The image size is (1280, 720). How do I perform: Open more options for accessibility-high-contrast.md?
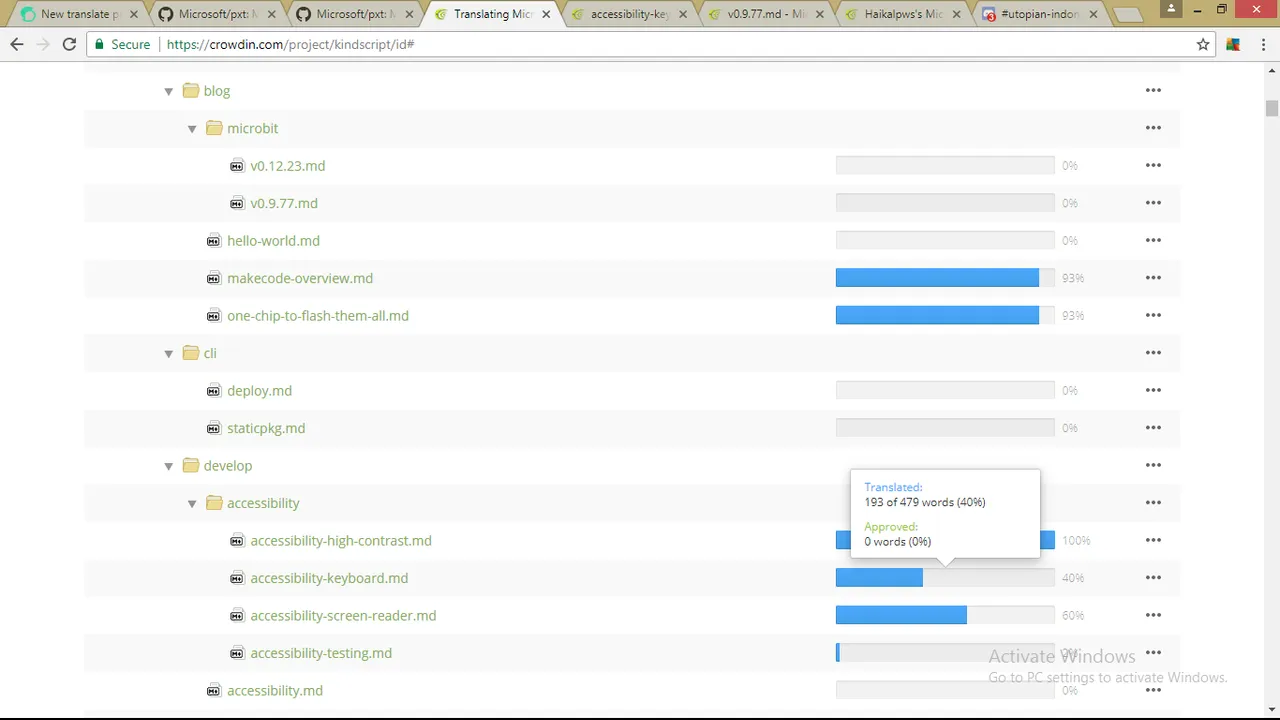pos(1153,540)
